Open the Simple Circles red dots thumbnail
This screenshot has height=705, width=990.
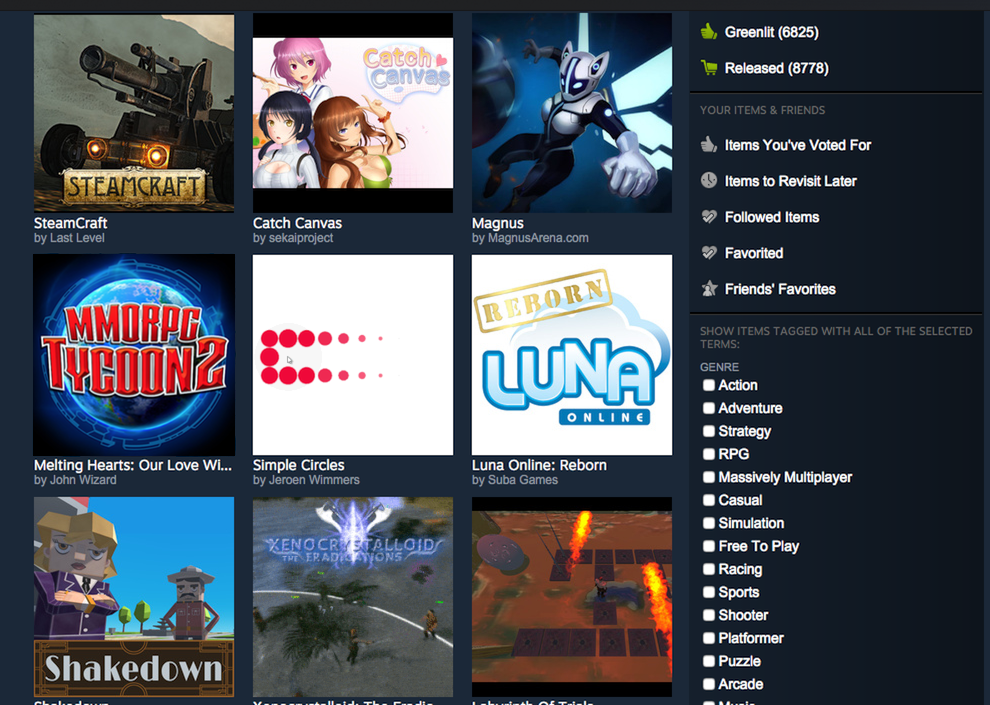pos(353,355)
